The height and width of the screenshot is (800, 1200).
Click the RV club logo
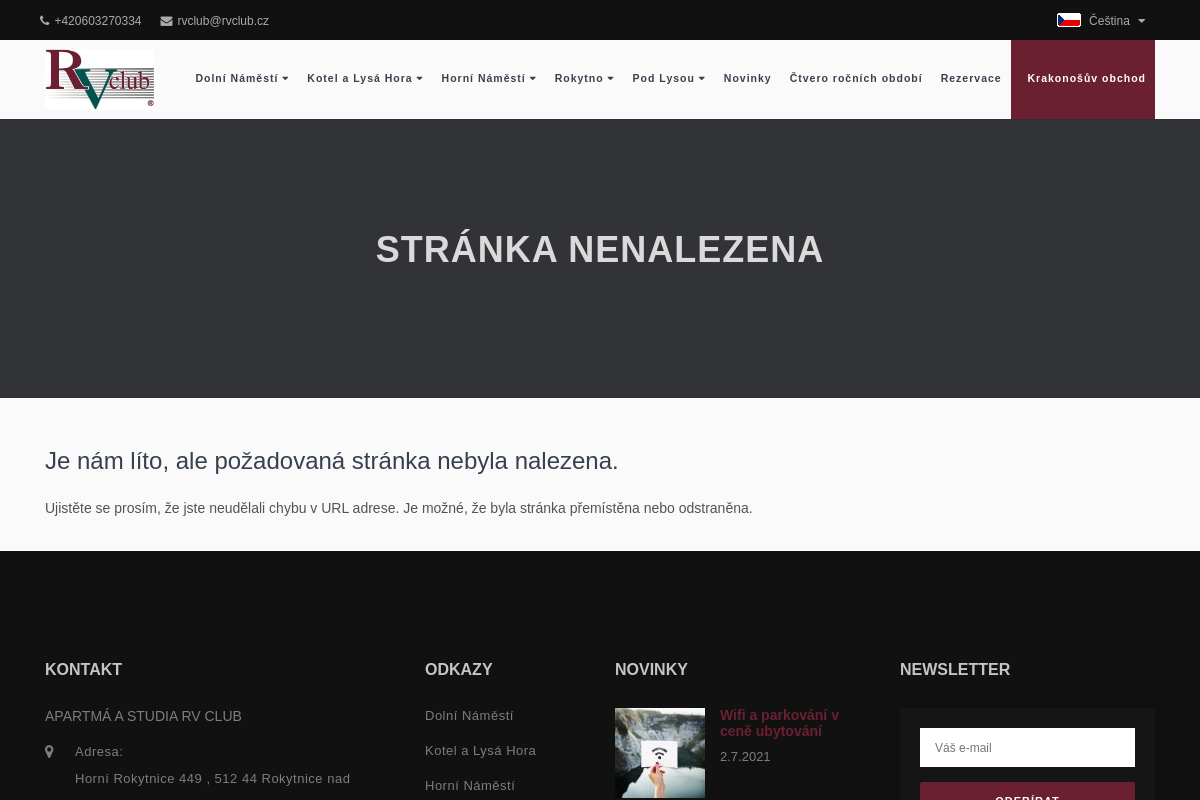click(x=99, y=79)
